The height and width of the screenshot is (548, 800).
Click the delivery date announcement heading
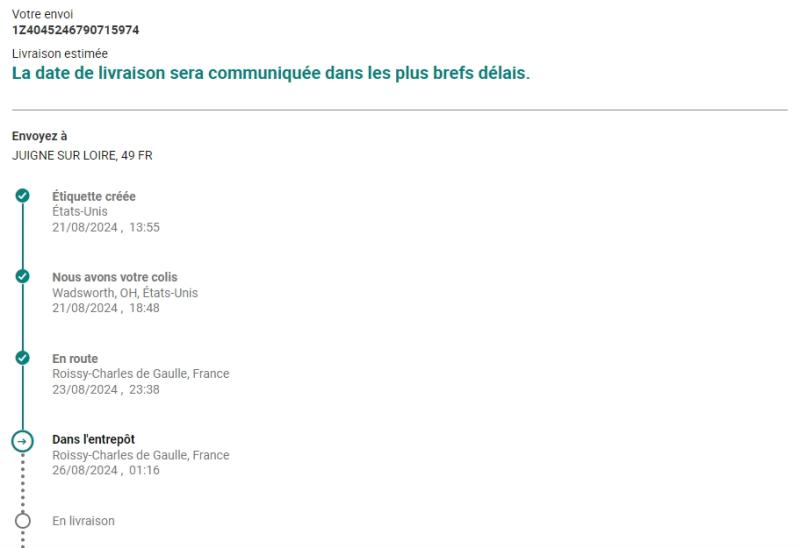pos(271,73)
